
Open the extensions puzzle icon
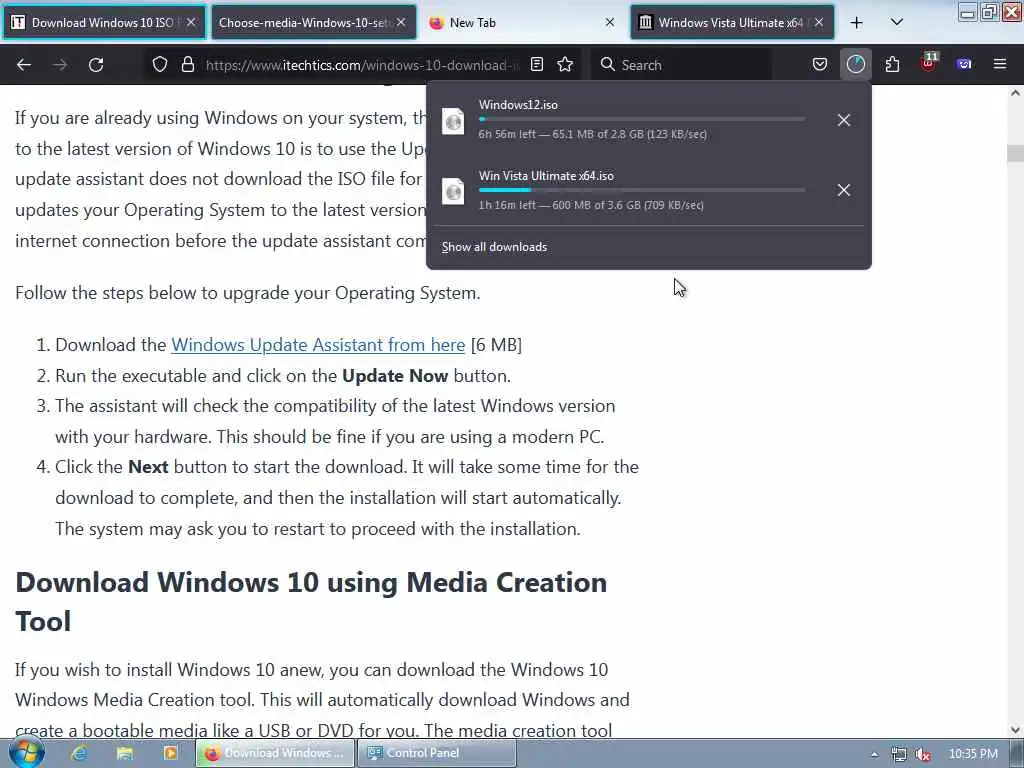892,65
